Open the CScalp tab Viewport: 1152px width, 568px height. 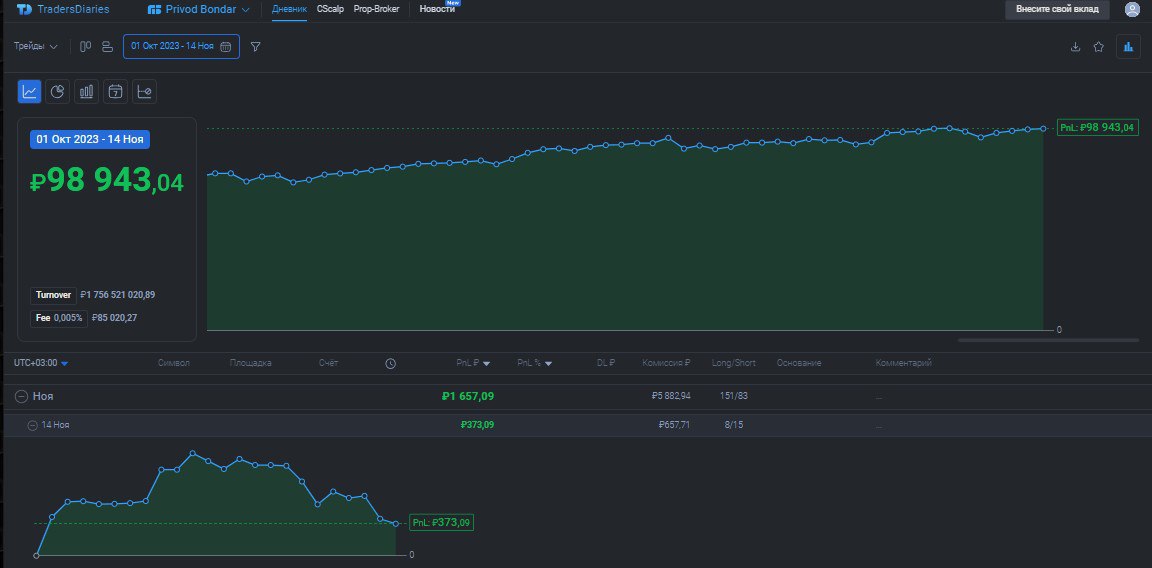click(x=330, y=10)
